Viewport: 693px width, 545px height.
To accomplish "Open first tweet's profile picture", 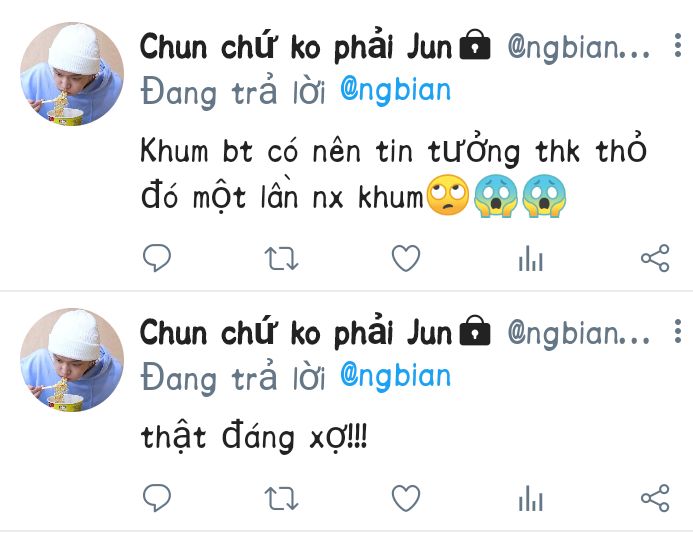I will pos(72,74).
